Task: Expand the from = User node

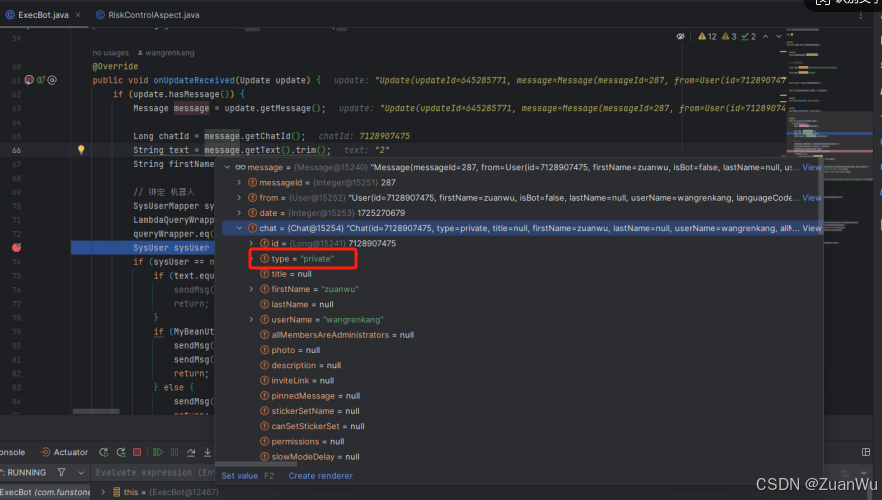Action: (239, 197)
